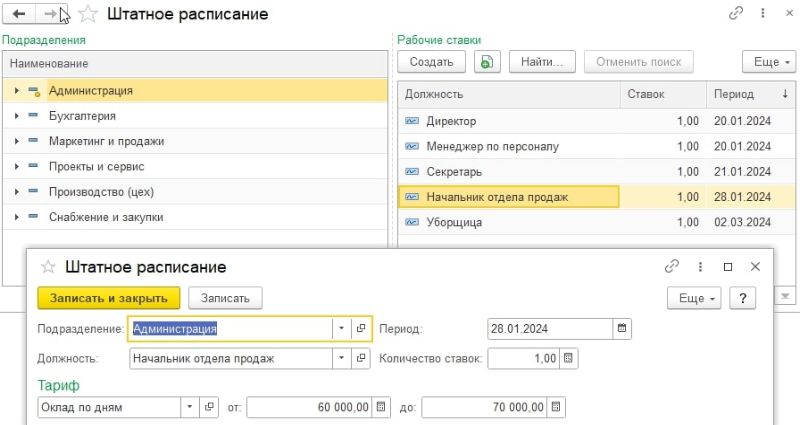The image size is (800, 425).
Task: Open Подразделение item via its open button
Action: point(361,329)
